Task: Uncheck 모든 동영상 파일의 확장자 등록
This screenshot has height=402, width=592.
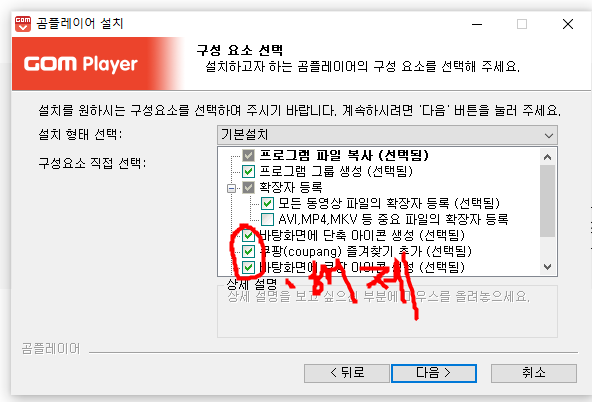Action: tap(267, 203)
